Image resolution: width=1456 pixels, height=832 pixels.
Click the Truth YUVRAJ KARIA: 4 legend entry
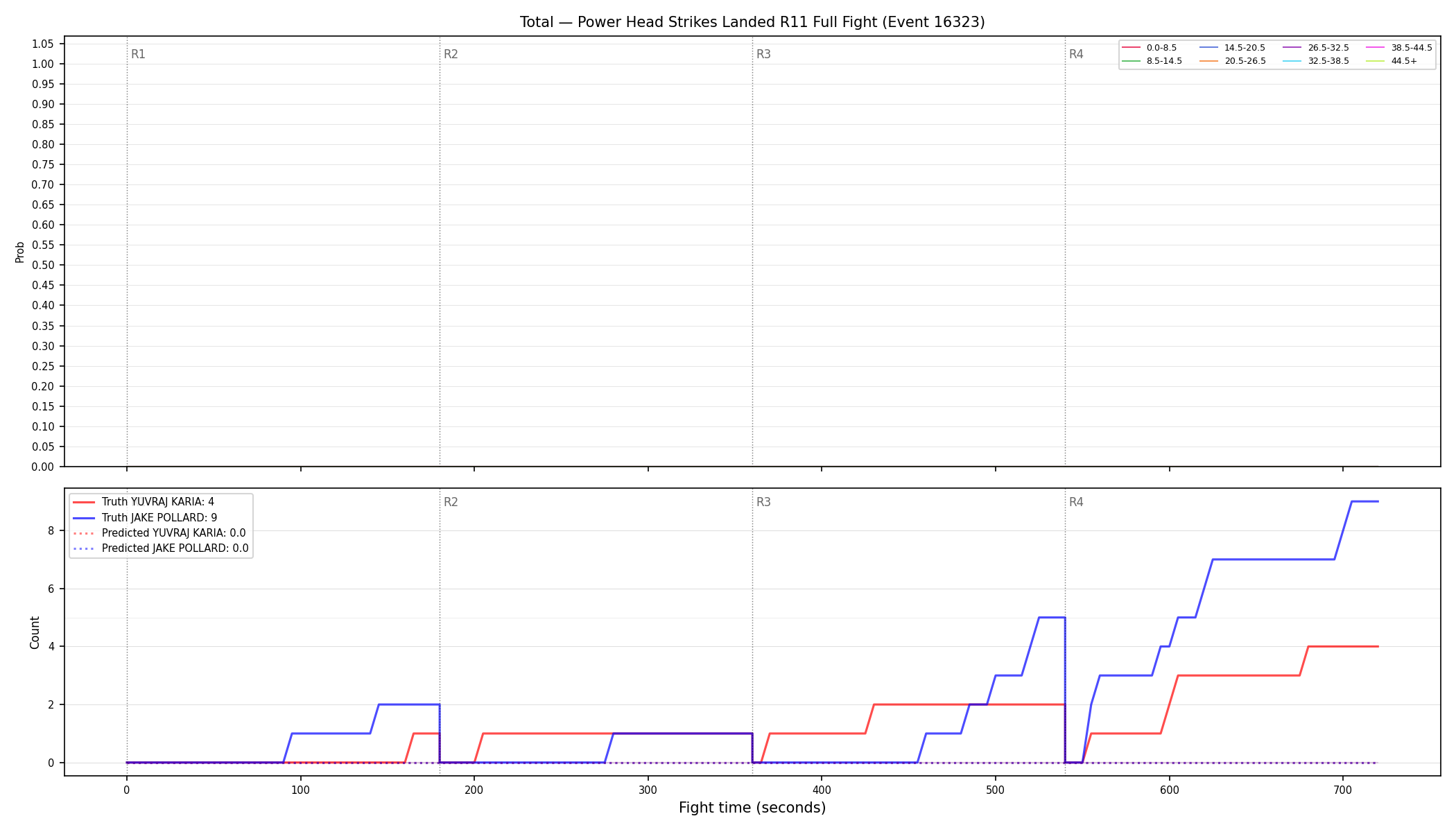[x=144, y=502]
